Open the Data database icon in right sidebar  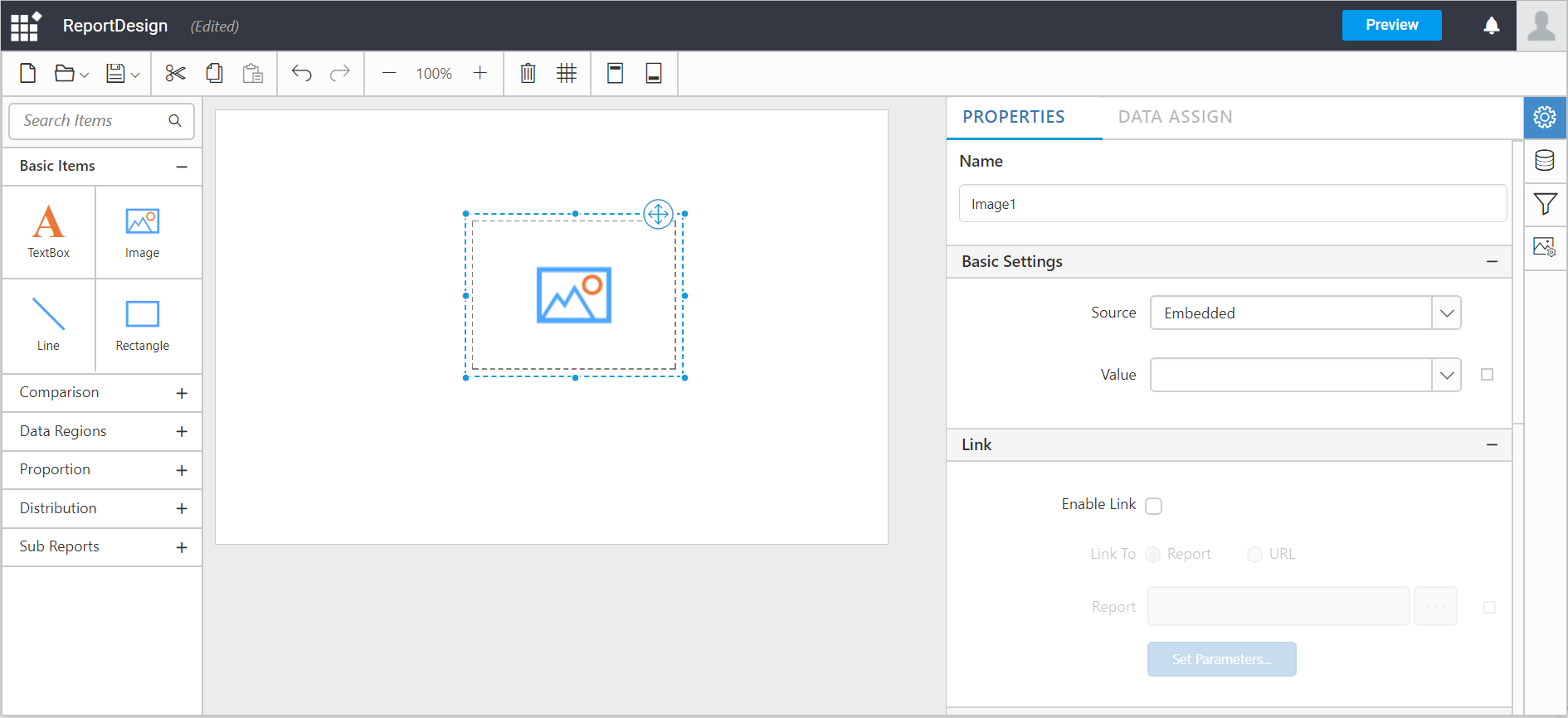click(1545, 161)
